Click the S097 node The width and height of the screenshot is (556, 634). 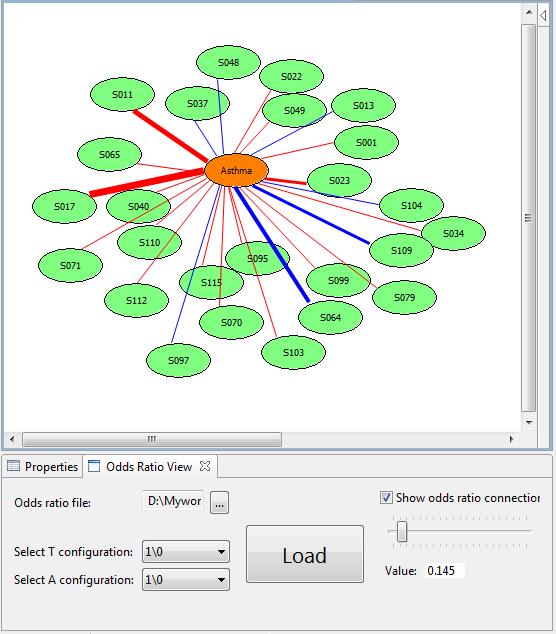pos(178,360)
